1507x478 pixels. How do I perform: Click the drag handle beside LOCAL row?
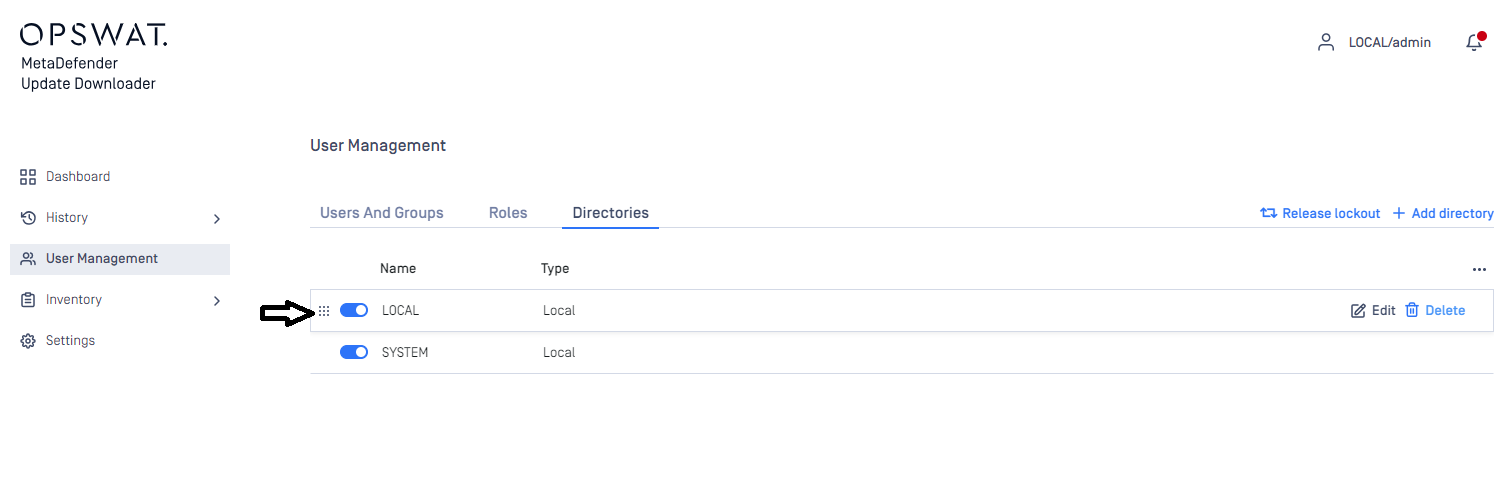324,311
